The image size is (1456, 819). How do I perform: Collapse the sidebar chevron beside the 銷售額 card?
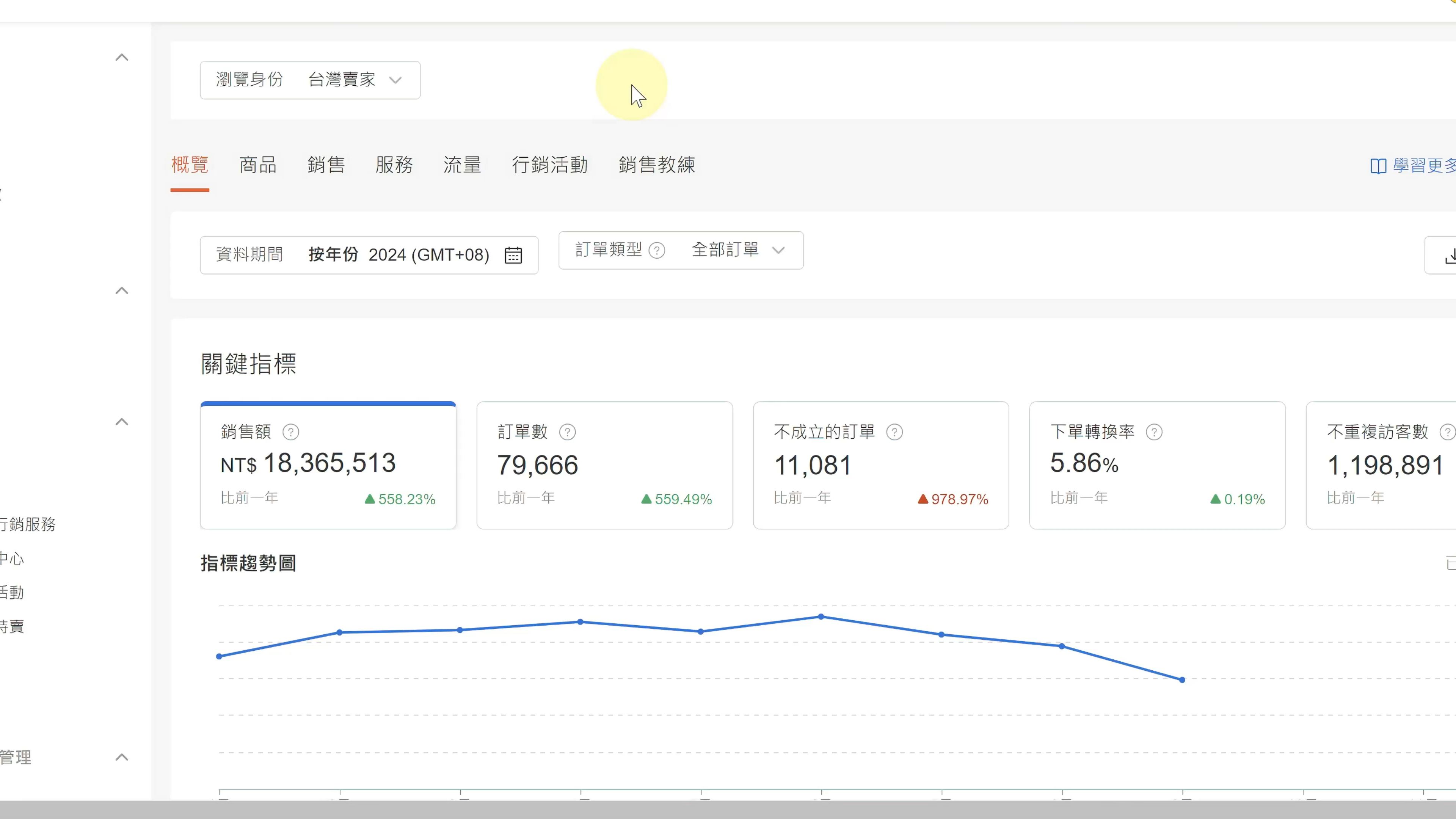click(x=121, y=422)
